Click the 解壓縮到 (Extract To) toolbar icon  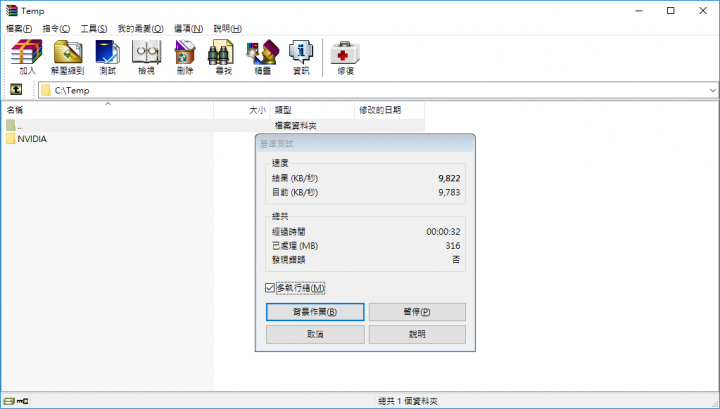tap(68, 57)
